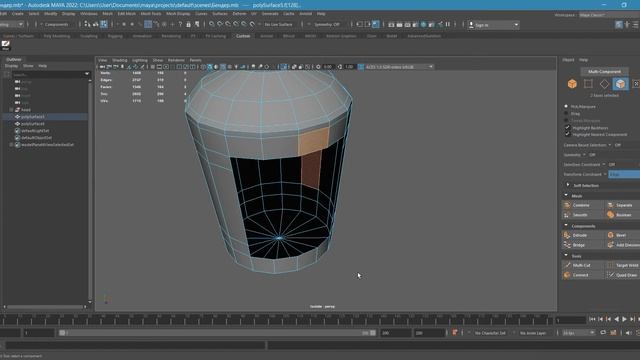Click the Multi-Component button
640x360 pixels.
[x=604, y=71]
